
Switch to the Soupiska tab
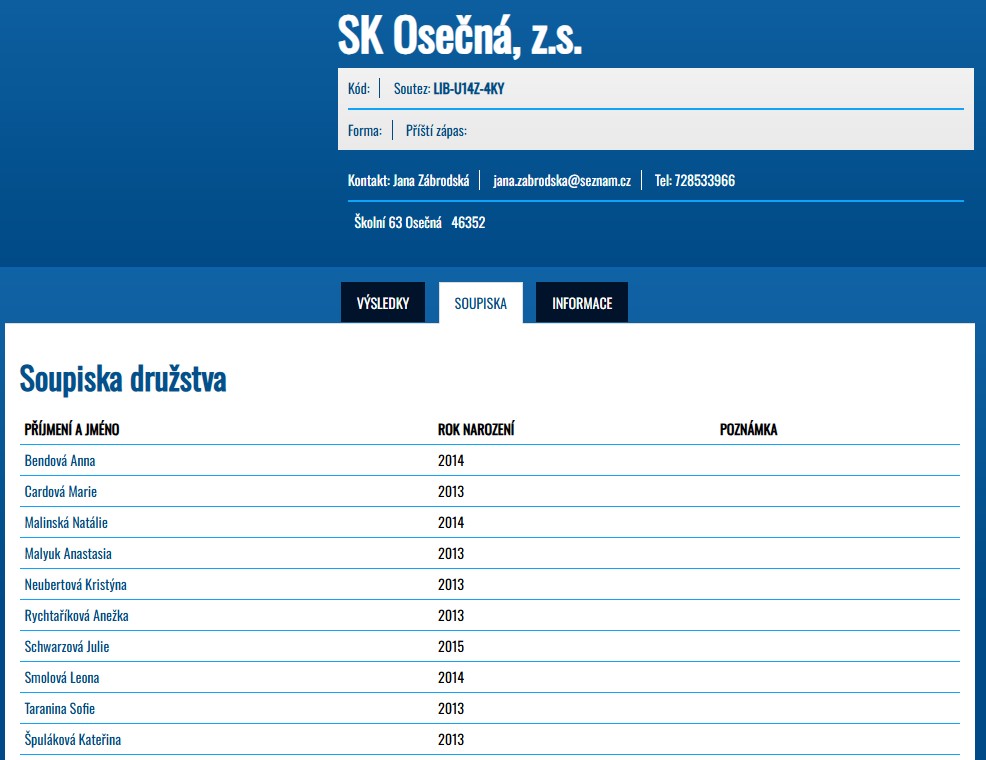tap(480, 303)
